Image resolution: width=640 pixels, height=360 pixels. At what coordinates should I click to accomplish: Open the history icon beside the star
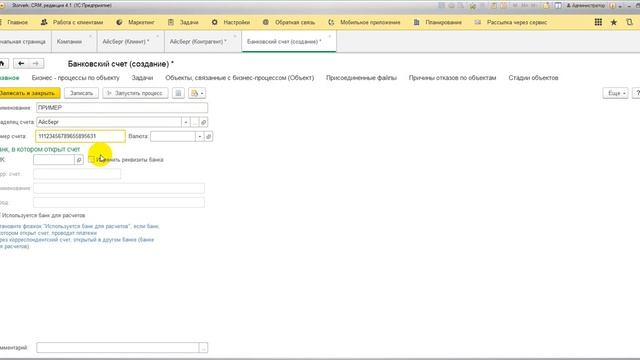(x=629, y=22)
